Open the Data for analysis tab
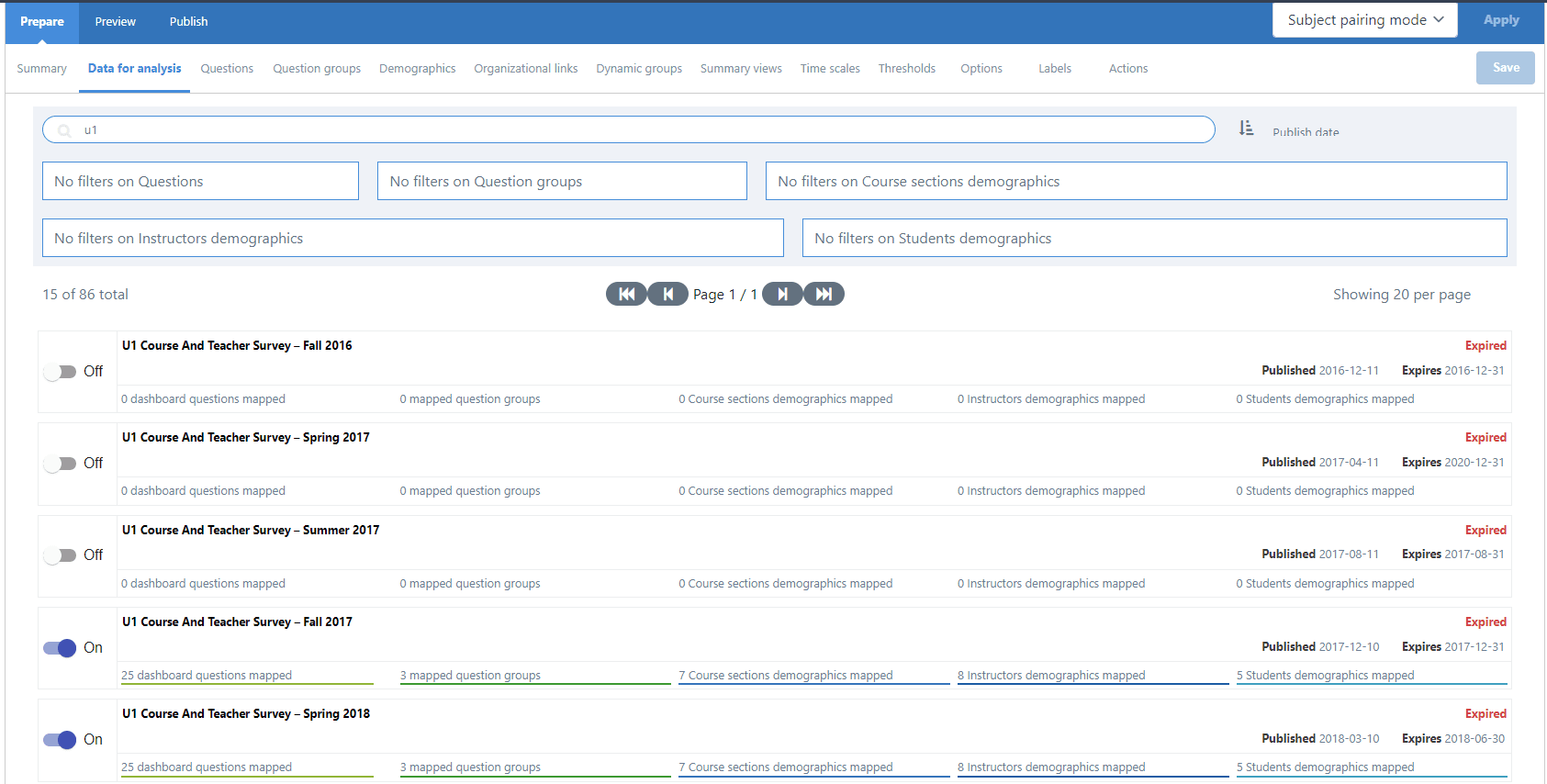The height and width of the screenshot is (784, 1547). coord(135,69)
